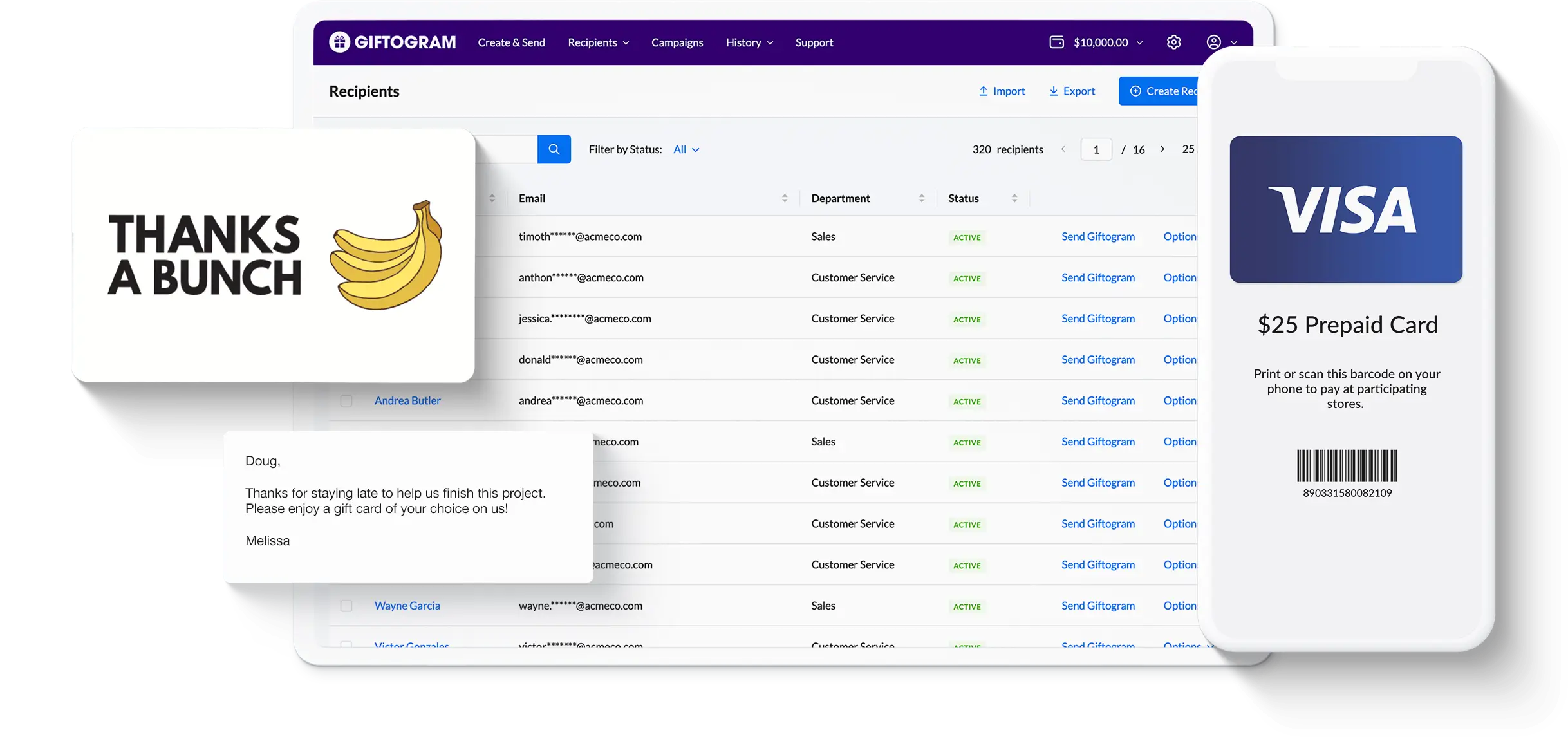Click the ACTIVE badge for Wayne Garcia
Image resolution: width=1568 pixels, height=737 pixels.
(967, 606)
